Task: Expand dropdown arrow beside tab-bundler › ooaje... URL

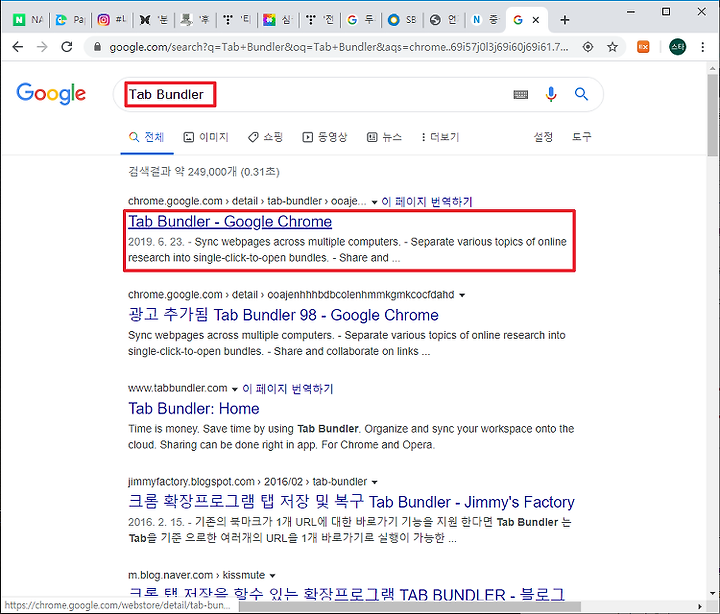Action: (x=374, y=202)
